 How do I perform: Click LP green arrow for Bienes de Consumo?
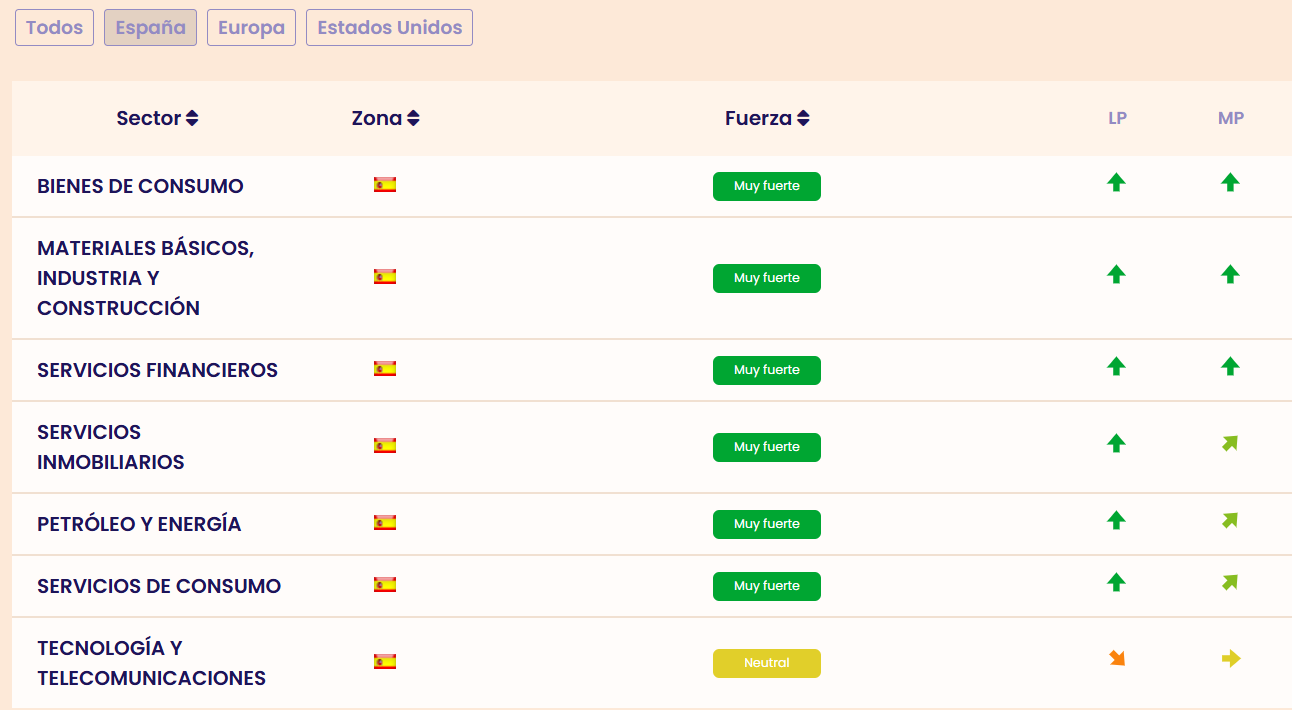(1116, 183)
